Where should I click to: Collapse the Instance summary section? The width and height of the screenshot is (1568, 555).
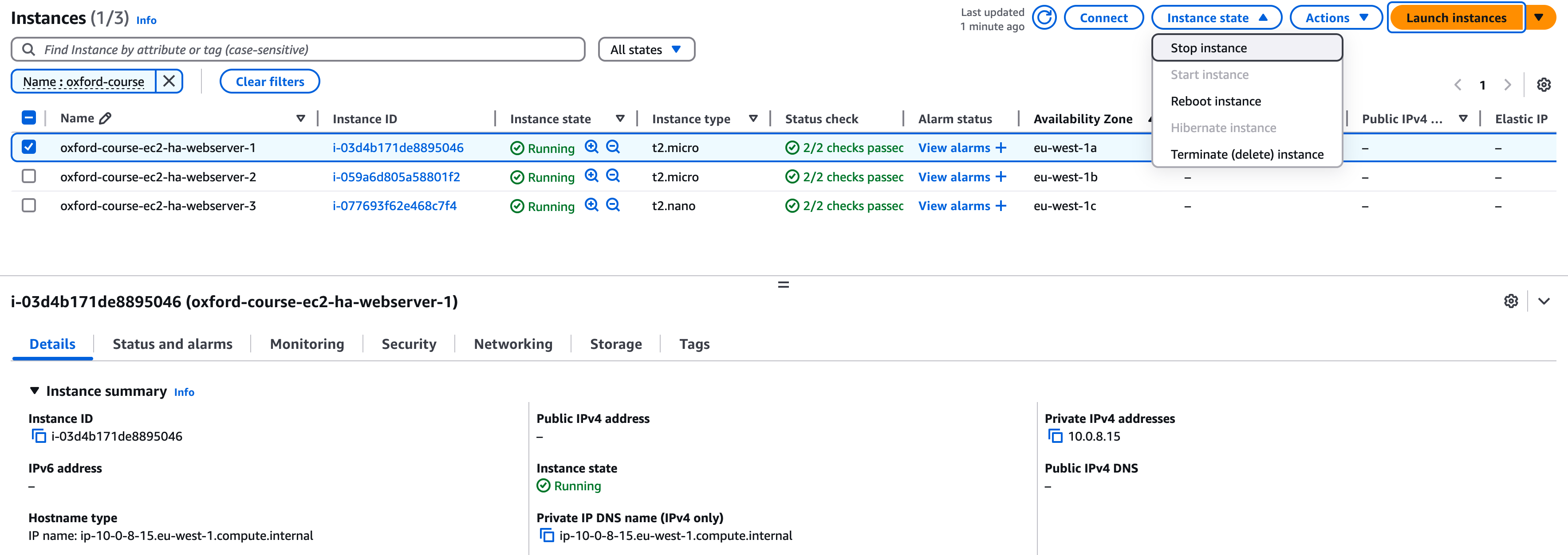[x=35, y=391]
